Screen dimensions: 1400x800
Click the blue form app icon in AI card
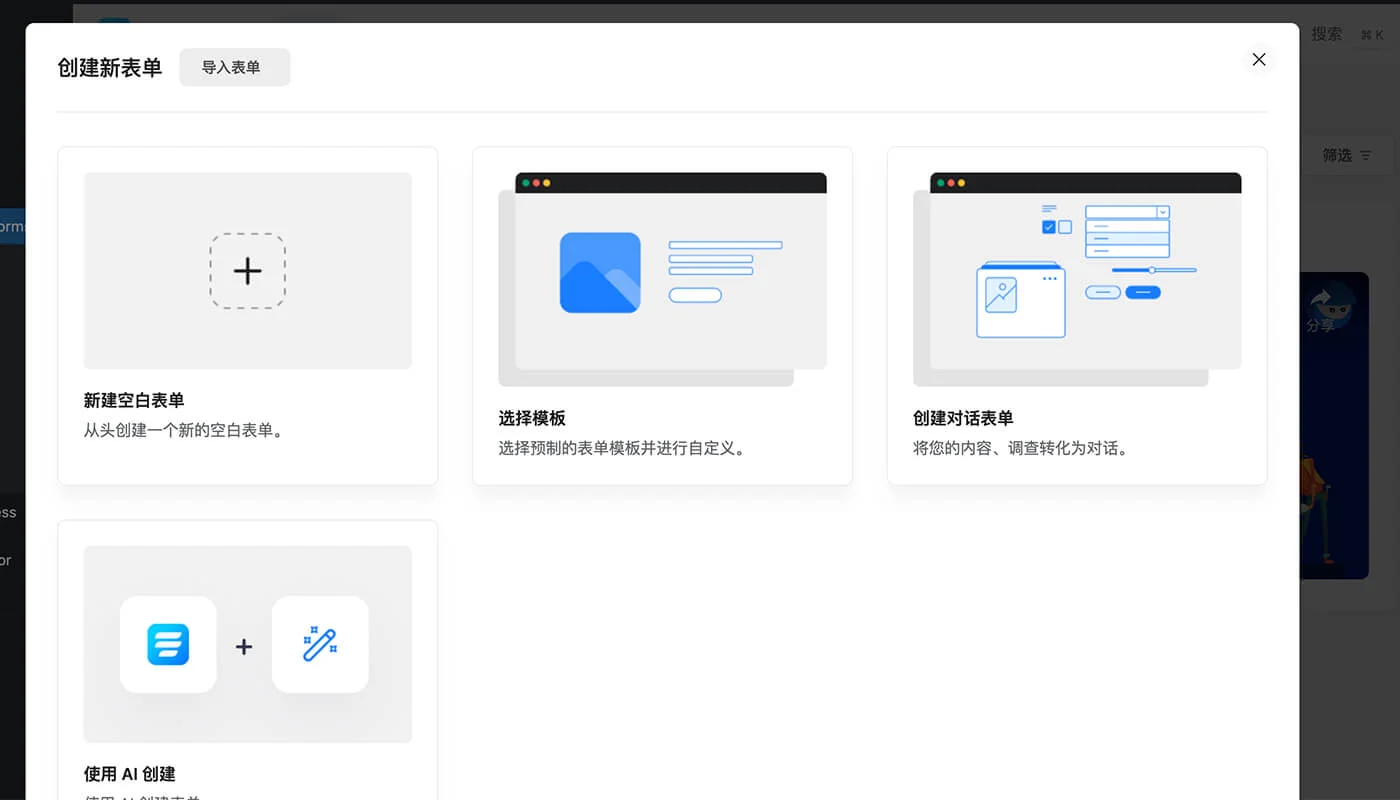pos(167,644)
